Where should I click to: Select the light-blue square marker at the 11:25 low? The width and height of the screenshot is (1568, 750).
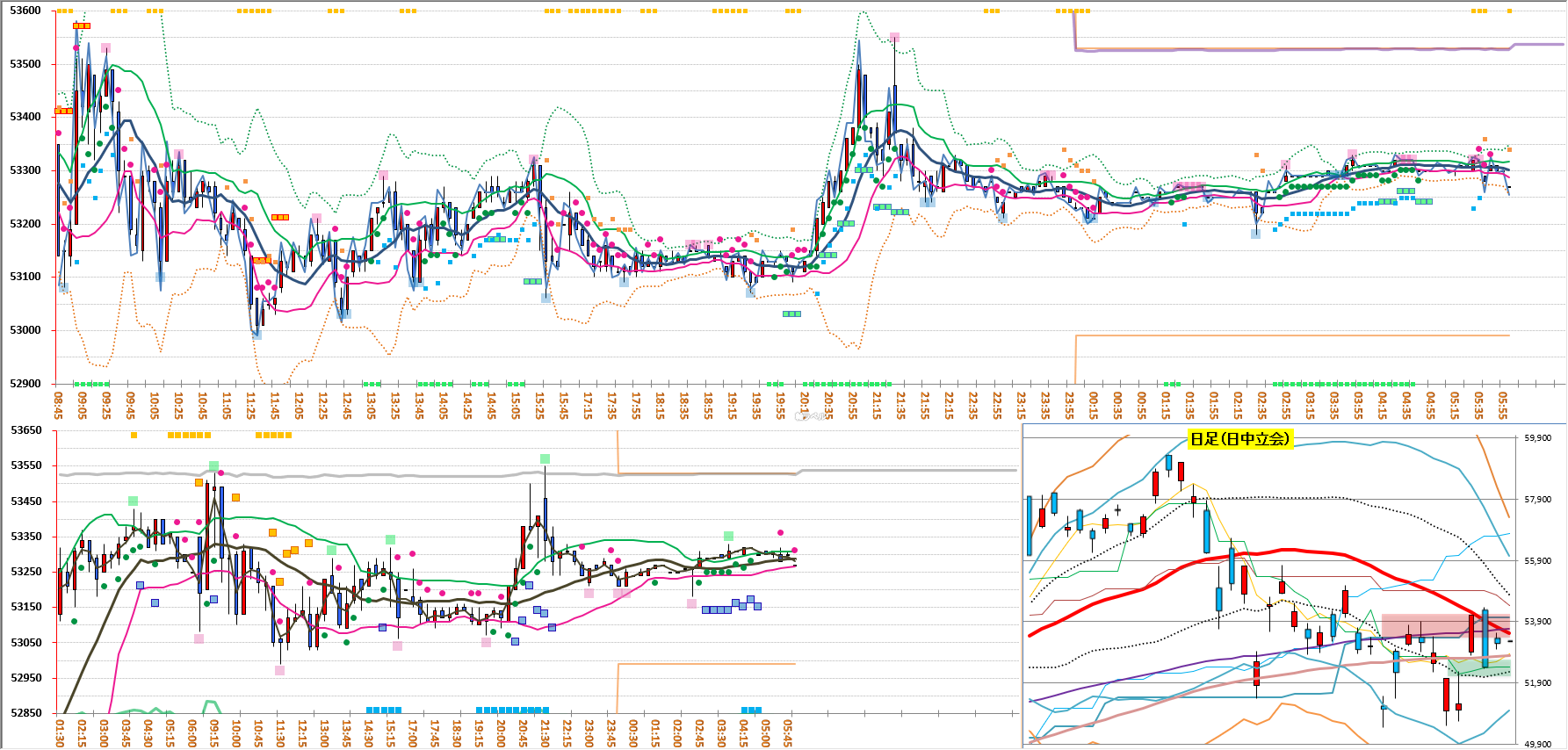257,334
